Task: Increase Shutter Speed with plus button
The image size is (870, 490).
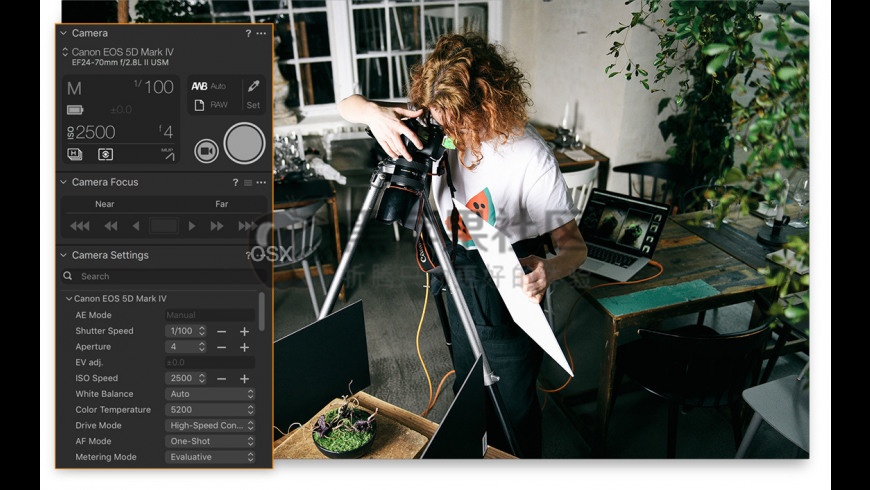Action: tap(244, 331)
